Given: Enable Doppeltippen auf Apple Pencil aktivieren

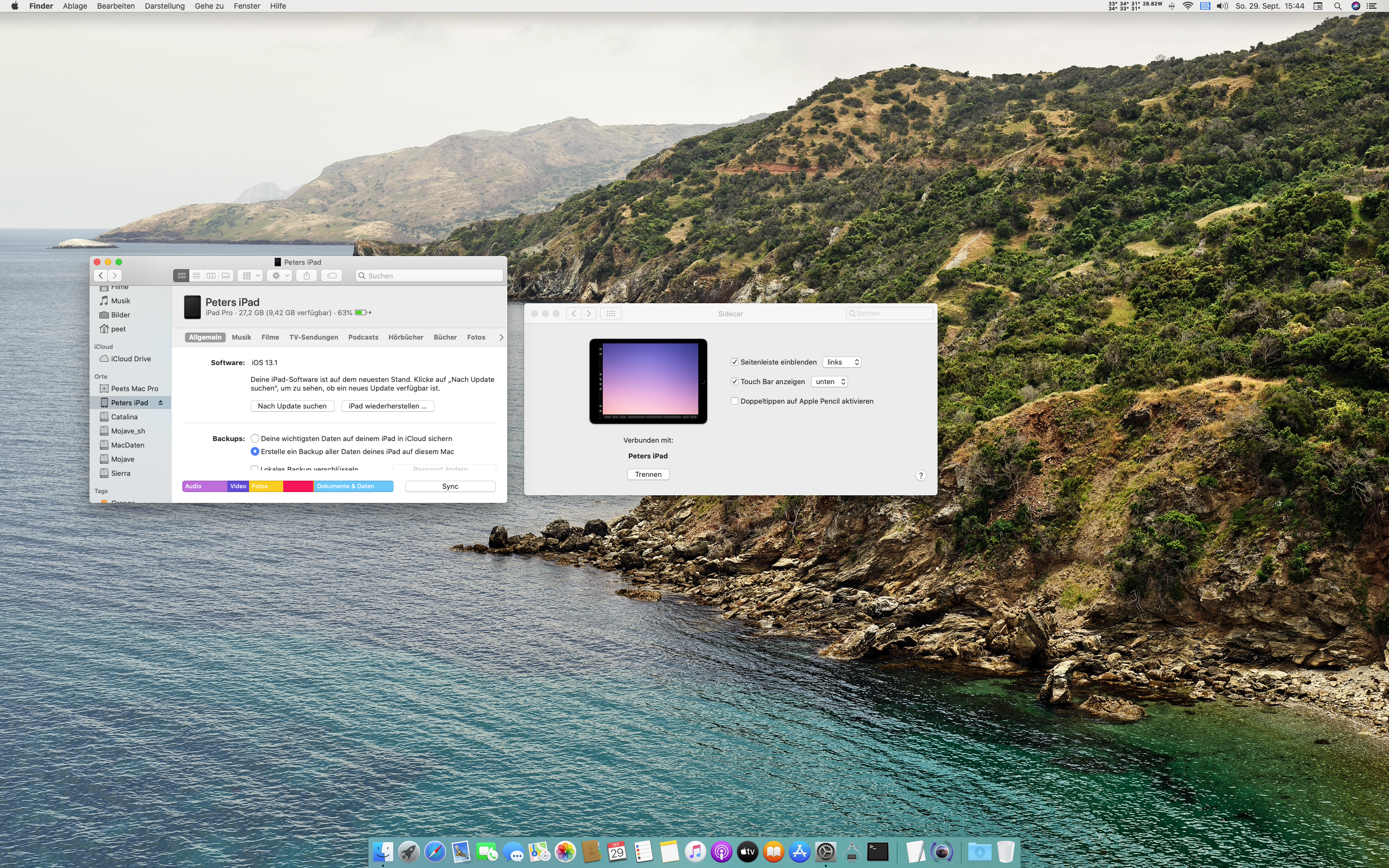Looking at the screenshot, I should point(735,401).
